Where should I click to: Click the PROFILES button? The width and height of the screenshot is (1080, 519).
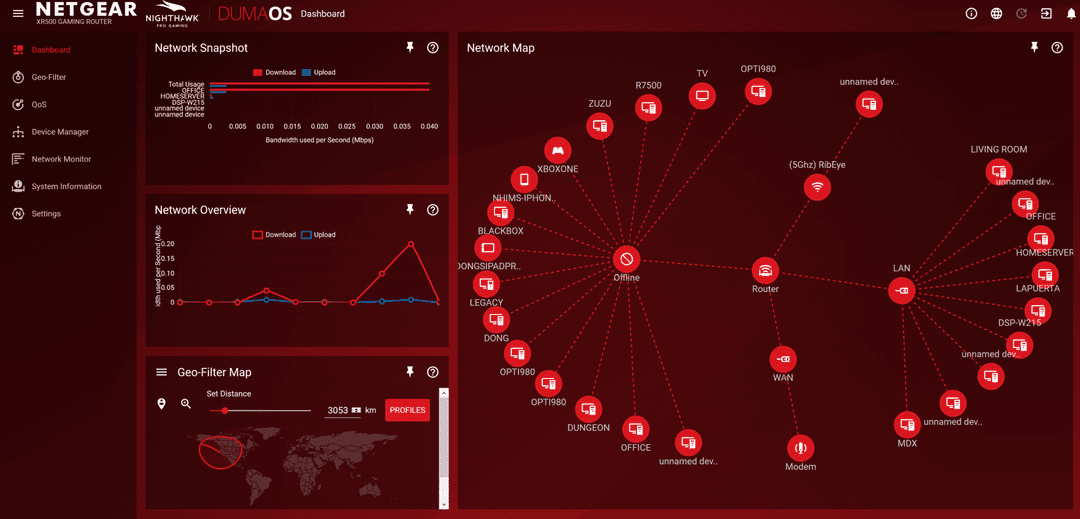click(x=407, y=410)
